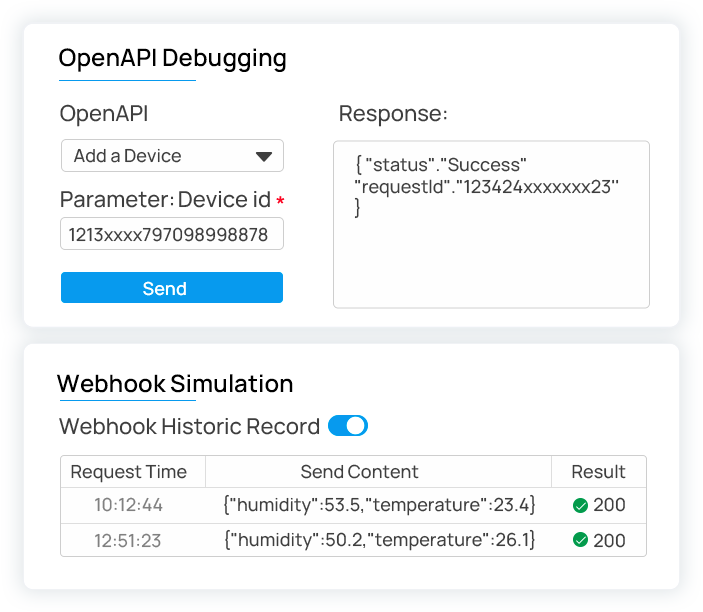Viewport: 703px width, 612px height.
Task: Click the green checkmark in the 12:51:23 row
Action: 580,540
